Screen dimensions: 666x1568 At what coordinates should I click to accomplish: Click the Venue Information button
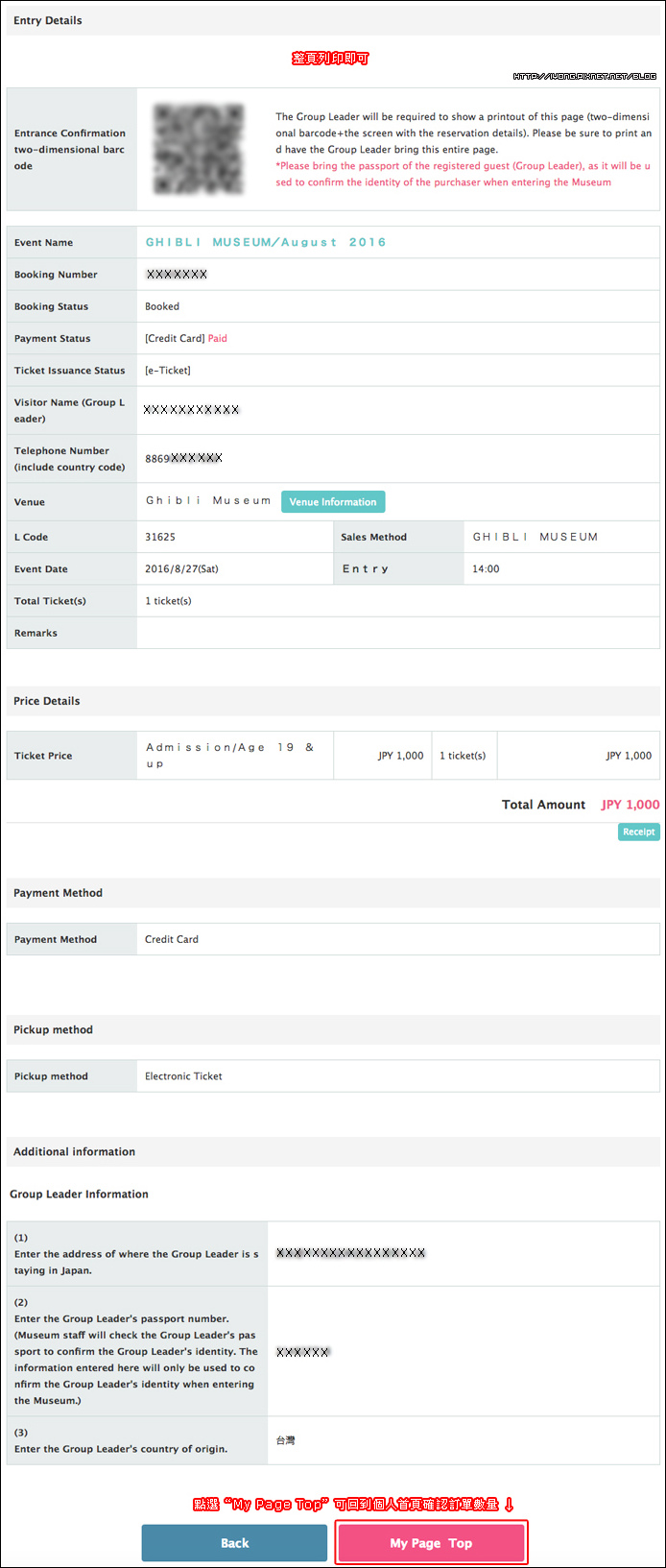click(x=333, y=501)
